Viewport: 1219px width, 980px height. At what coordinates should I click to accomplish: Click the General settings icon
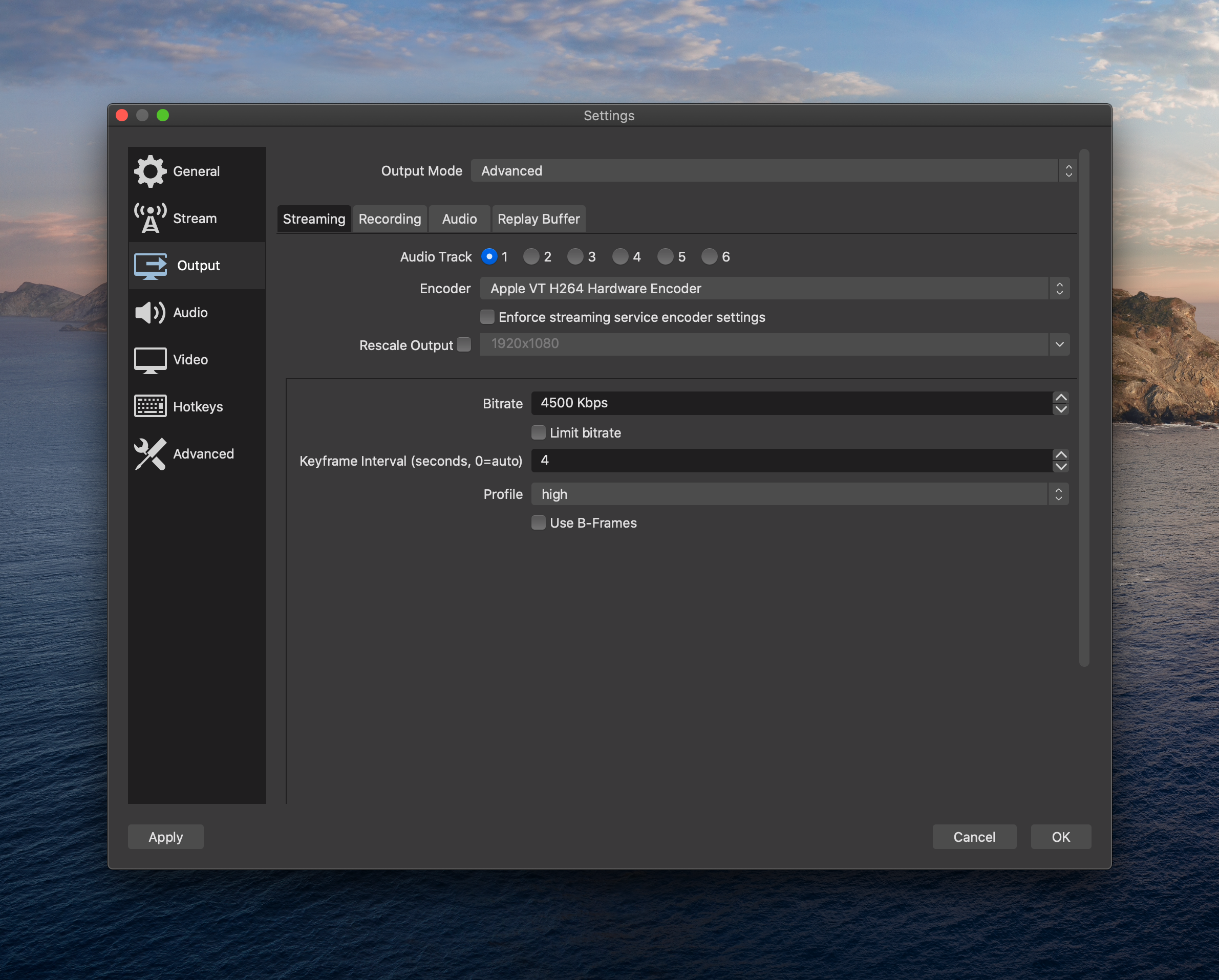pyautogui.click(x=150, y=170)
